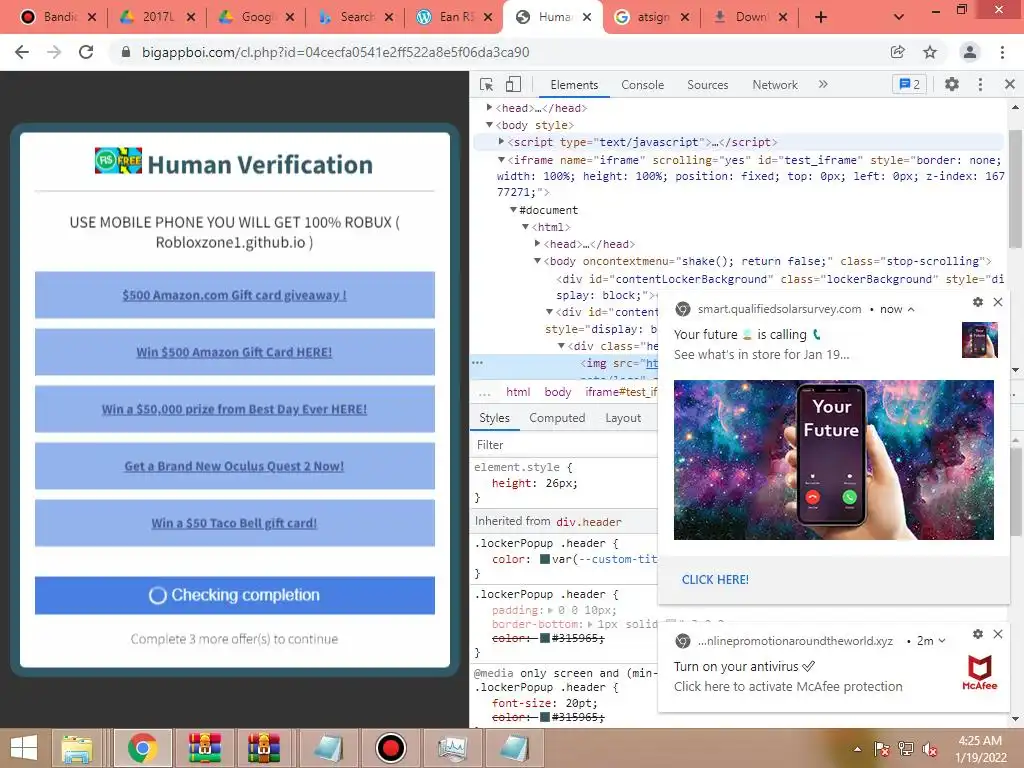
Task: Select the Layout pane tab
Action: (623, 418)
